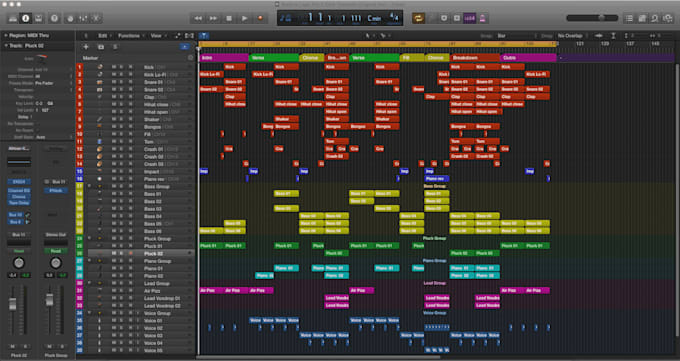This screenshot has height=361, width=680.
Task: Add a new track with plus button
Action: point(86,47)
